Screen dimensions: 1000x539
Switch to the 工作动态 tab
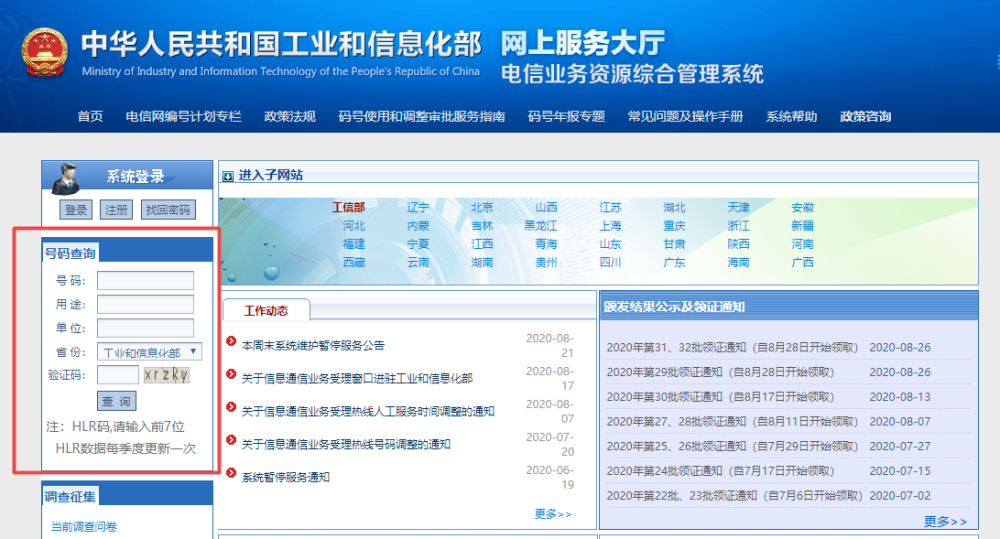tap(266, 311)
